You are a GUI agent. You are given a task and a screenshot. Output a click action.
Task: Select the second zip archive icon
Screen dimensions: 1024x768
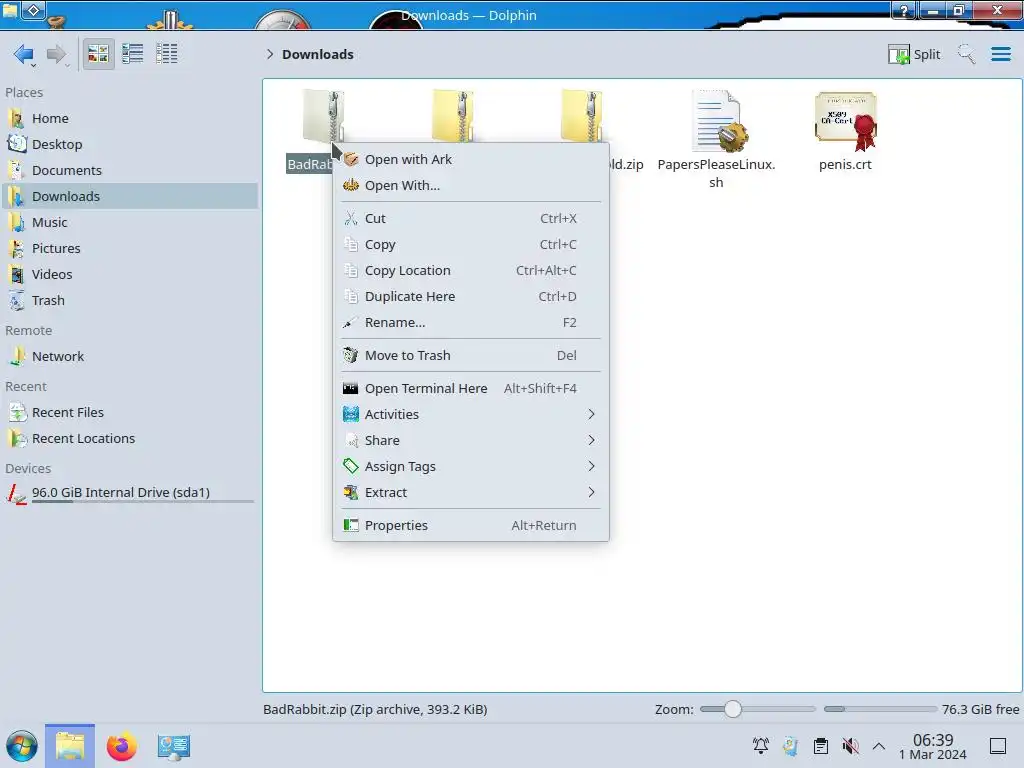(x=453, y=116)
